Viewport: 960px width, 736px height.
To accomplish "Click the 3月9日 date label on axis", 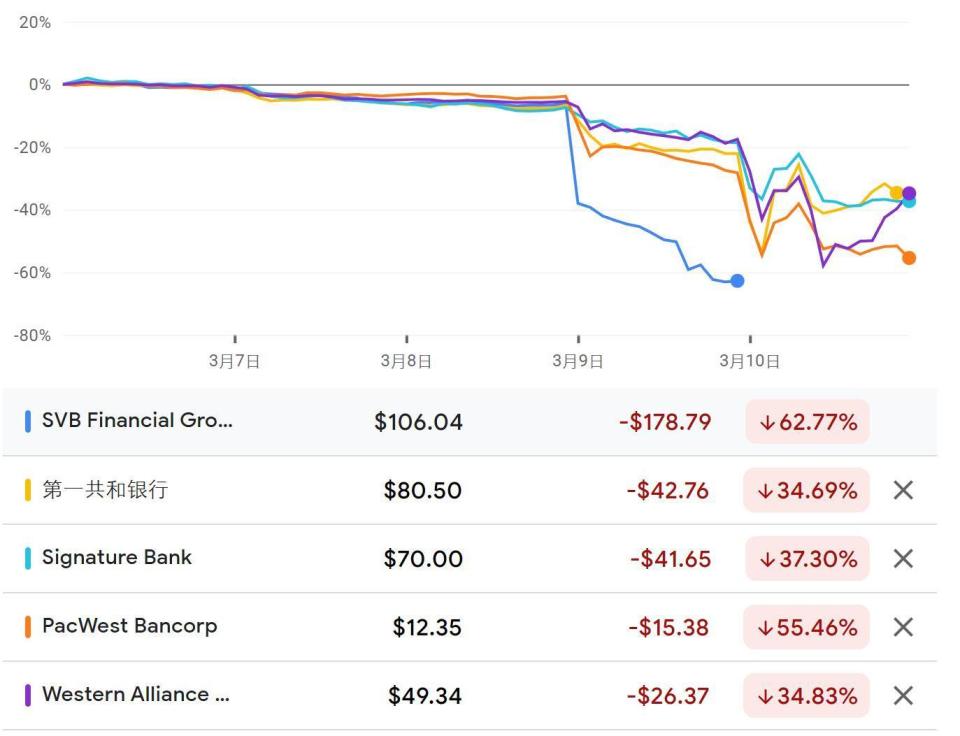I will (x=578, y=362).
